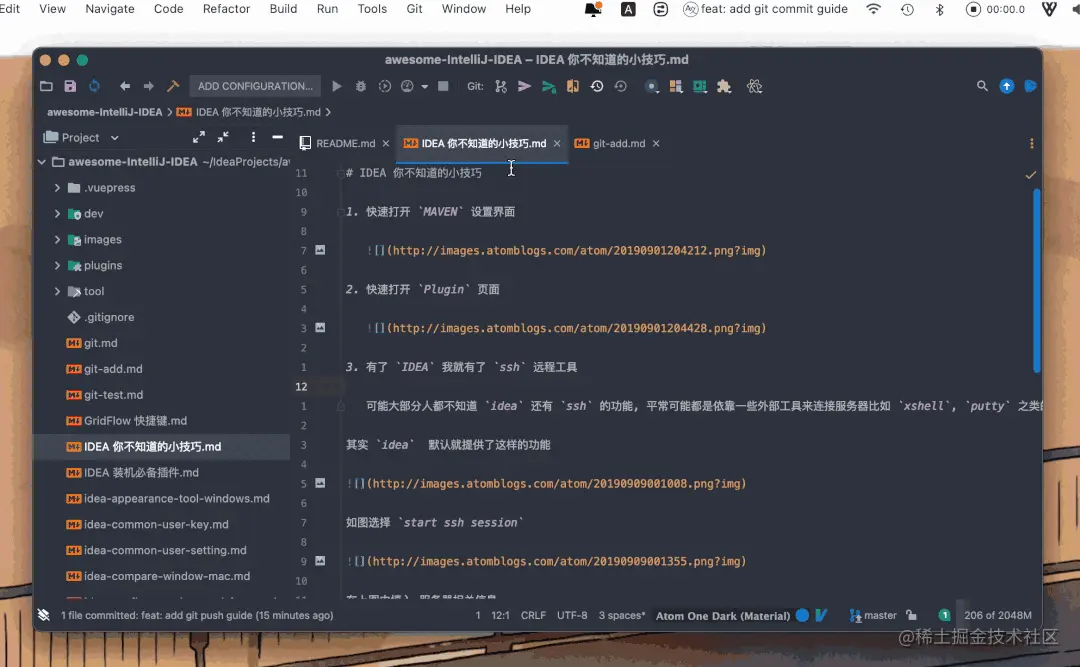Hide Project panel with minus icon
Viewport: 1080px width, 667px height.
pyautogui.click(x=278, y=137)
